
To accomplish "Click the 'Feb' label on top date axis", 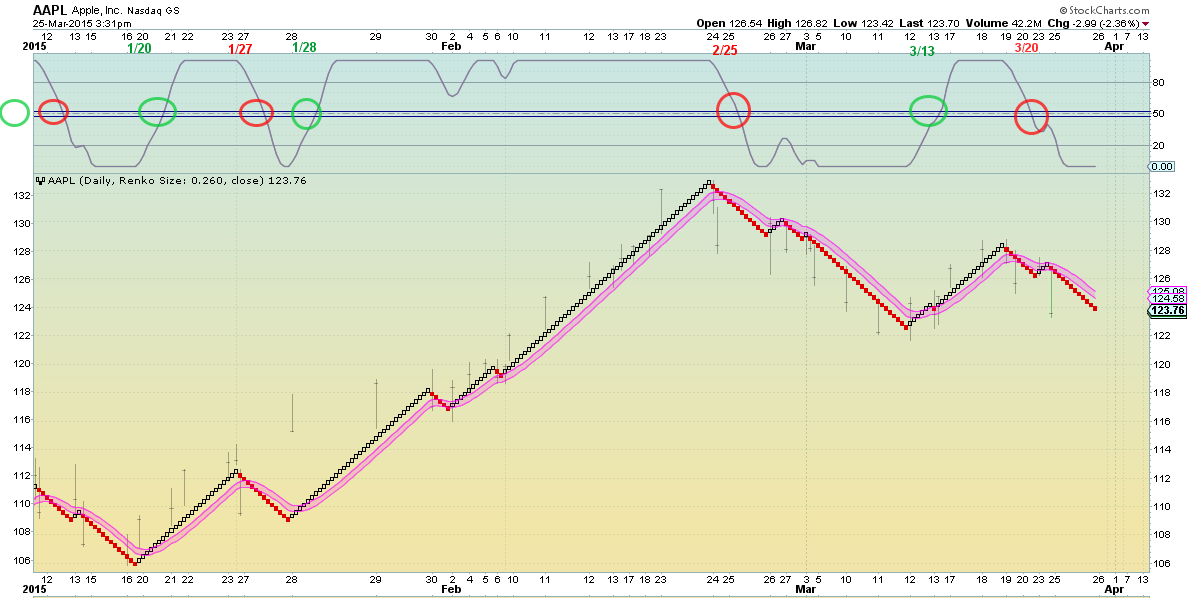I will [451, 46].
